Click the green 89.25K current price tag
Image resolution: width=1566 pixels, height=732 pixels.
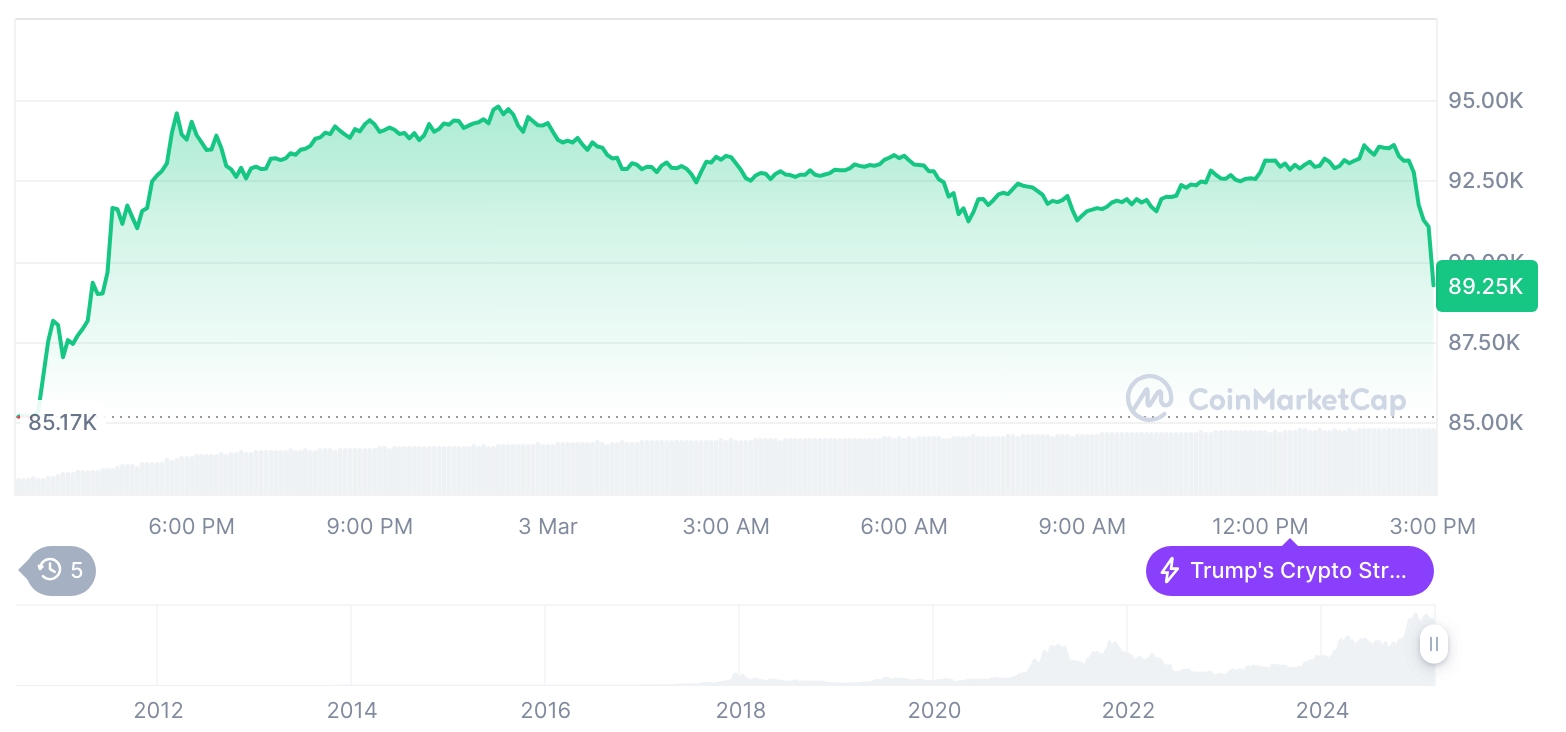pyautogui.click(x=1485, y=286)
